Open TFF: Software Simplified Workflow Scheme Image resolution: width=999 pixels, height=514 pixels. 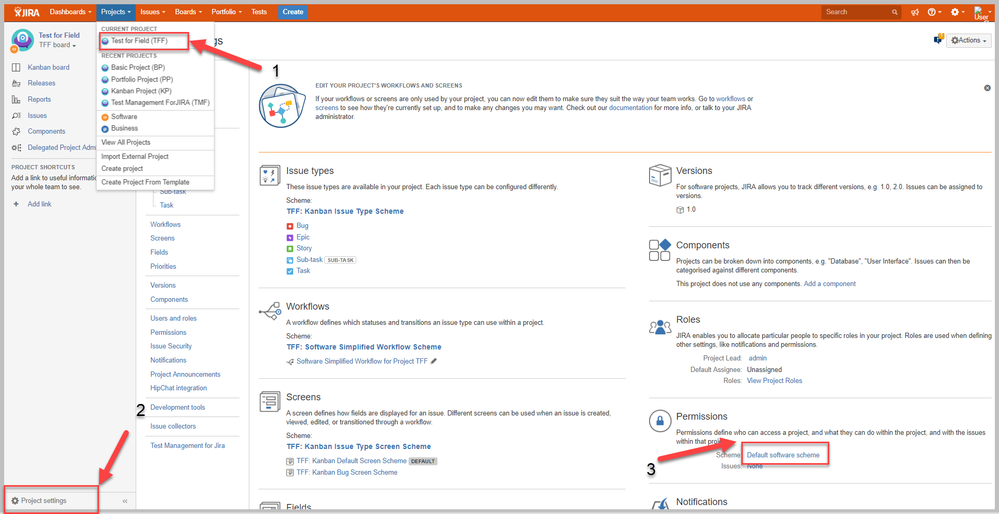(x=364, y=347)
